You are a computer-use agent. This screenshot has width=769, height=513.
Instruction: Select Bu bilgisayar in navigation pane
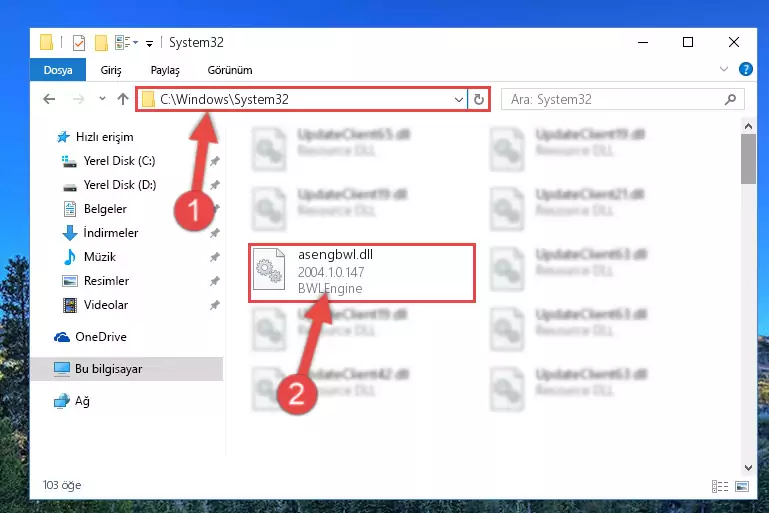(x=127, y=369)
